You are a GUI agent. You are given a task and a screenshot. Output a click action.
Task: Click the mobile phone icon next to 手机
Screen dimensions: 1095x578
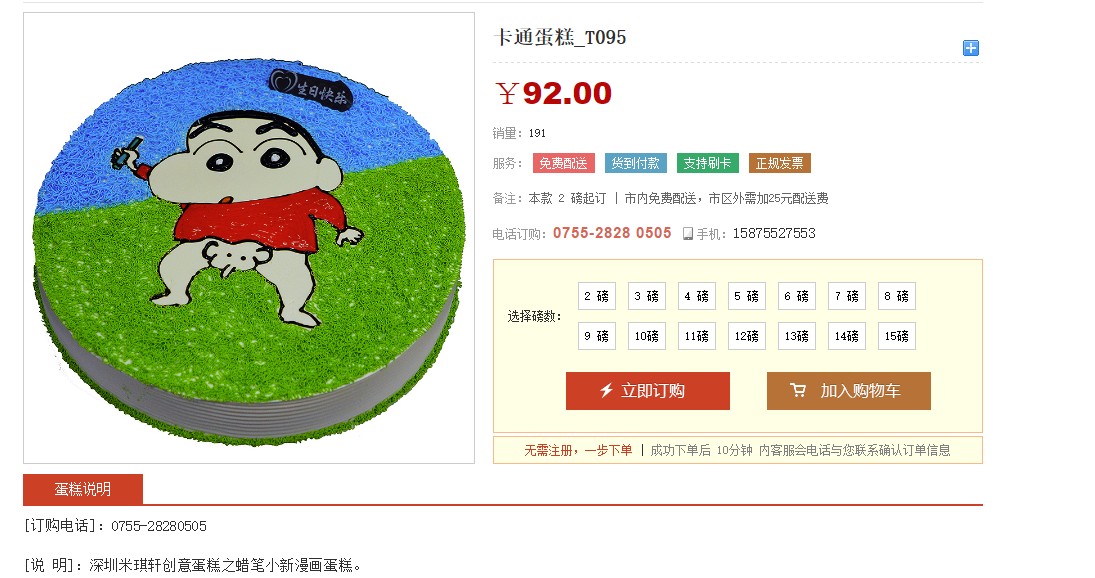(x=688, y=234)
